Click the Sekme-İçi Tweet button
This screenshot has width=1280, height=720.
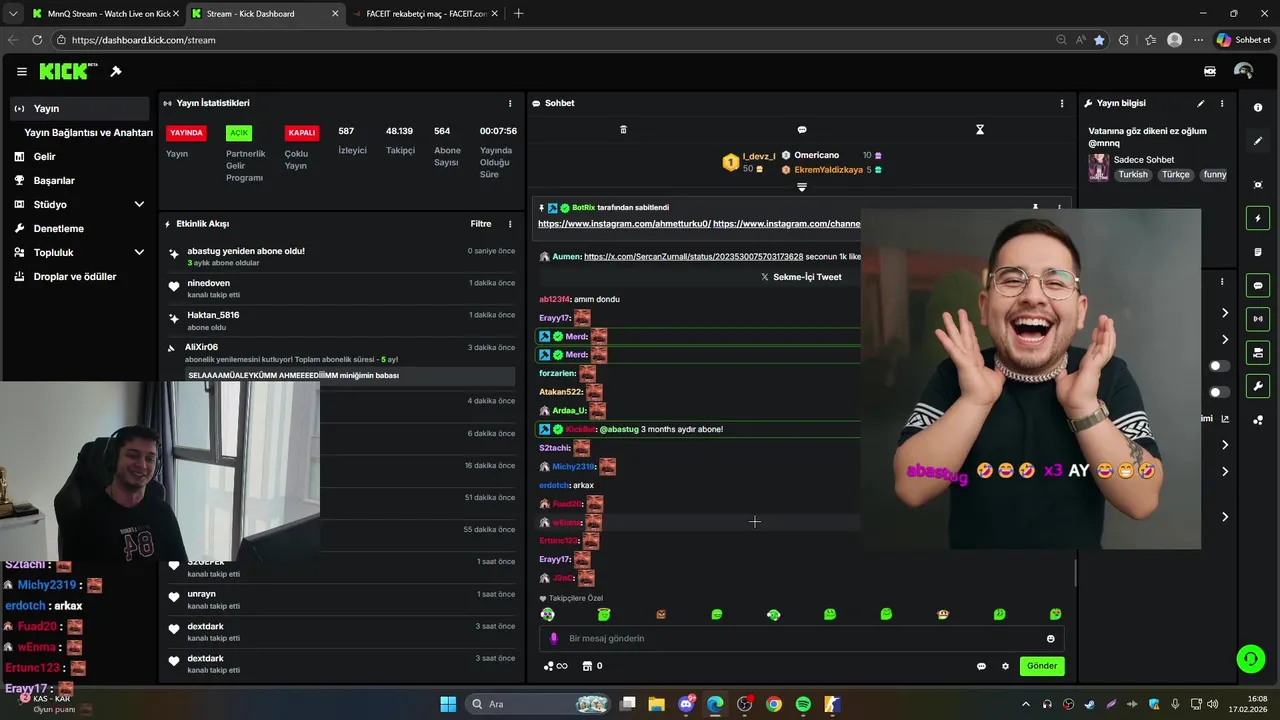pos(801,277)
